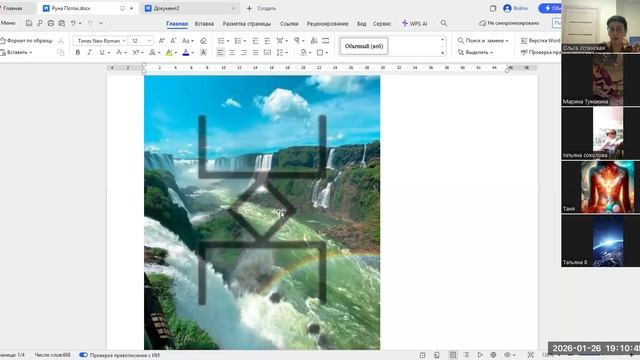
Task: Center align the text
Action: [232, 53]
